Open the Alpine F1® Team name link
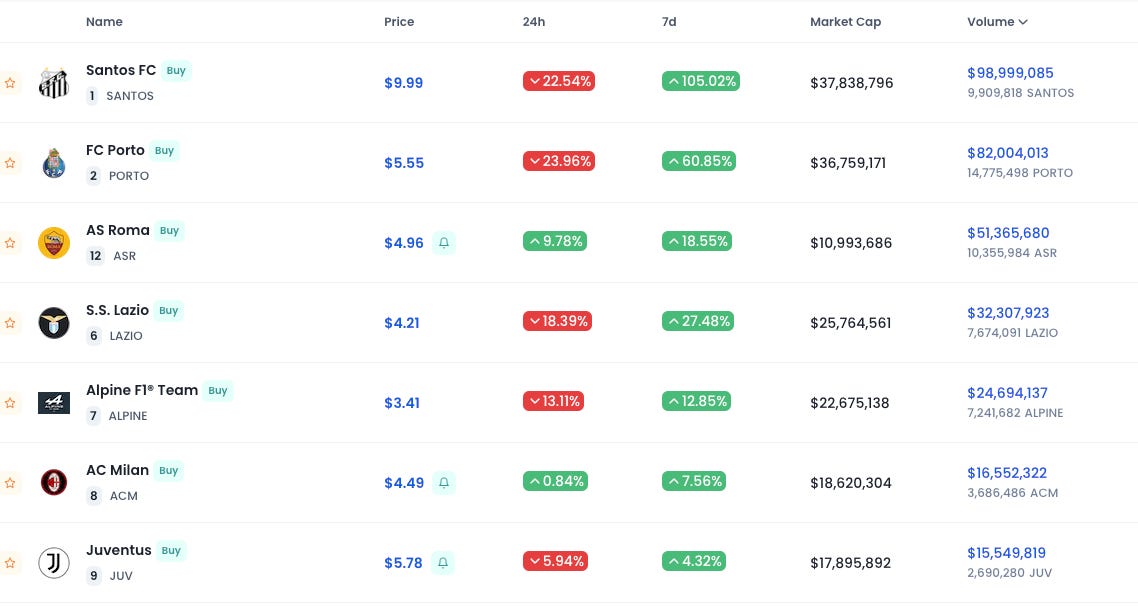This screenshot has height=606, width=1138. pyautogui.click(x=142, y=390)
